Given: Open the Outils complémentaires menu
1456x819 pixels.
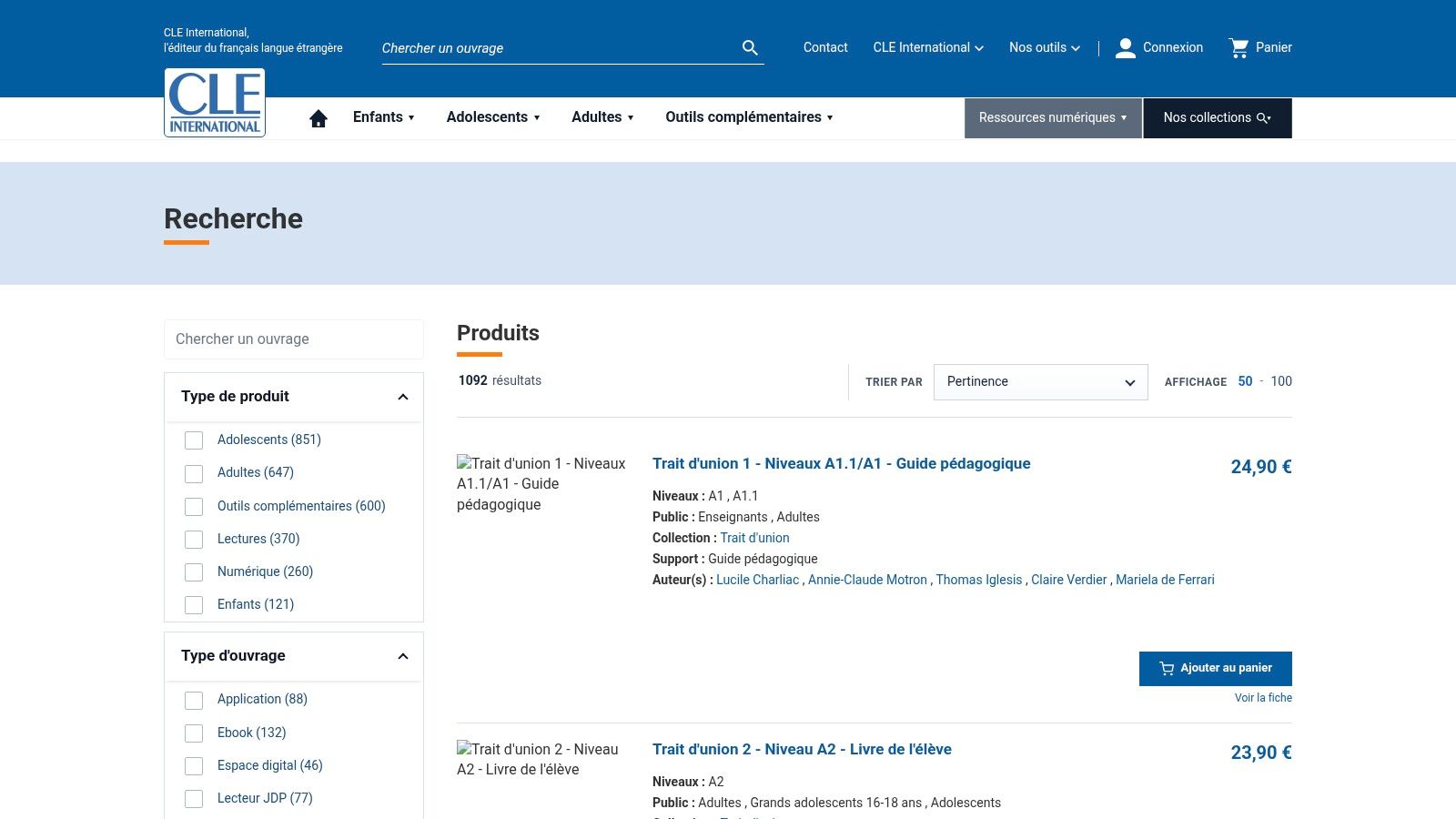Looking at the screenshot, I should [x=749, y=117].
